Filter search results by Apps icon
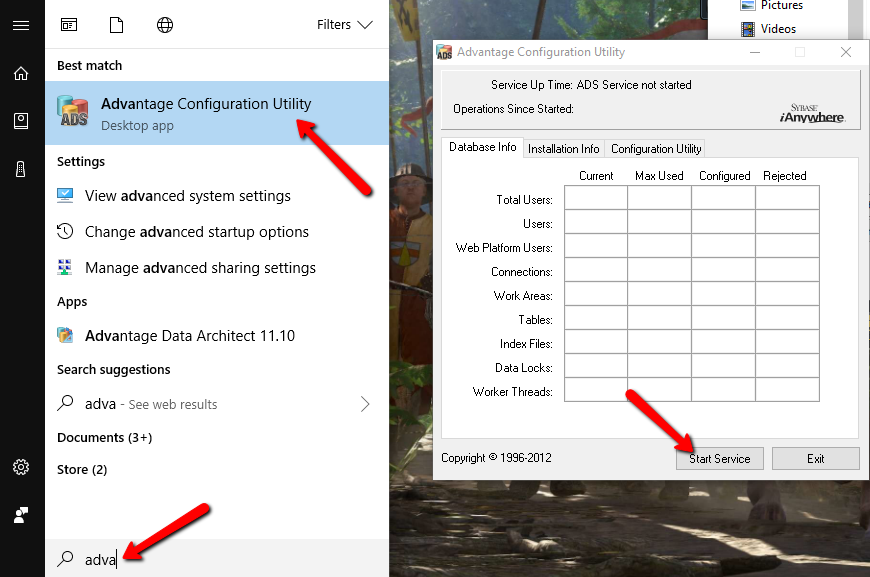 tap(69, 25)
